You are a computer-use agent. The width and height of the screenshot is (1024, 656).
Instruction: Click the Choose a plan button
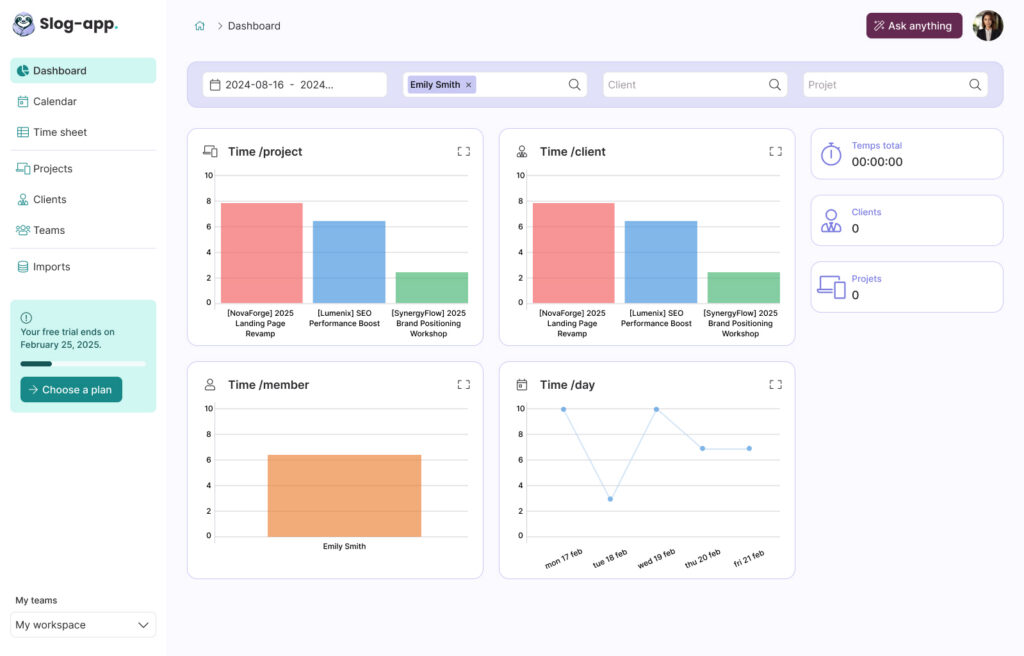pyautogui.click(x=71, y=390)
